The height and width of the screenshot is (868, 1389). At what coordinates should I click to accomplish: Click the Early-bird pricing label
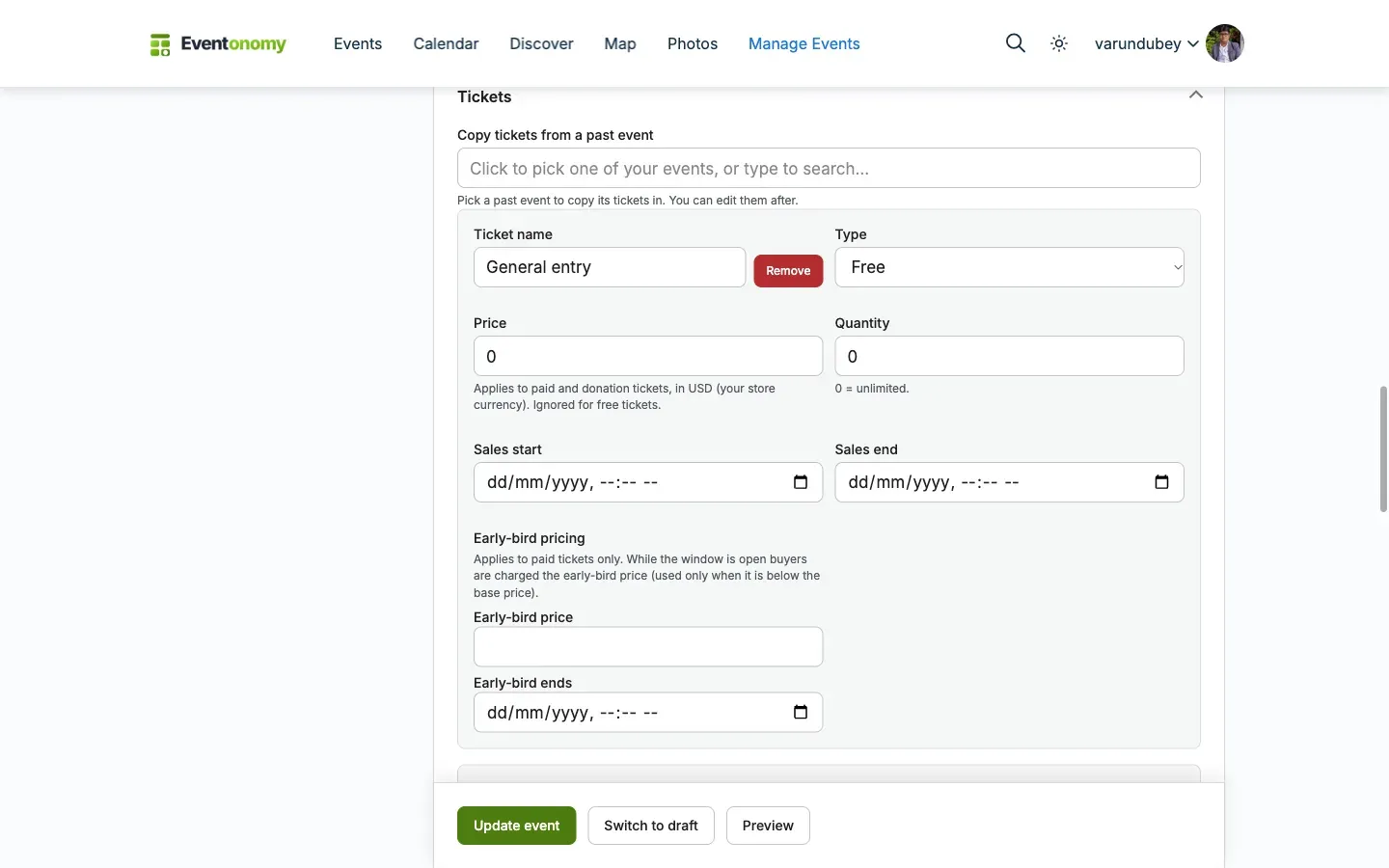[x=530, y=538]
